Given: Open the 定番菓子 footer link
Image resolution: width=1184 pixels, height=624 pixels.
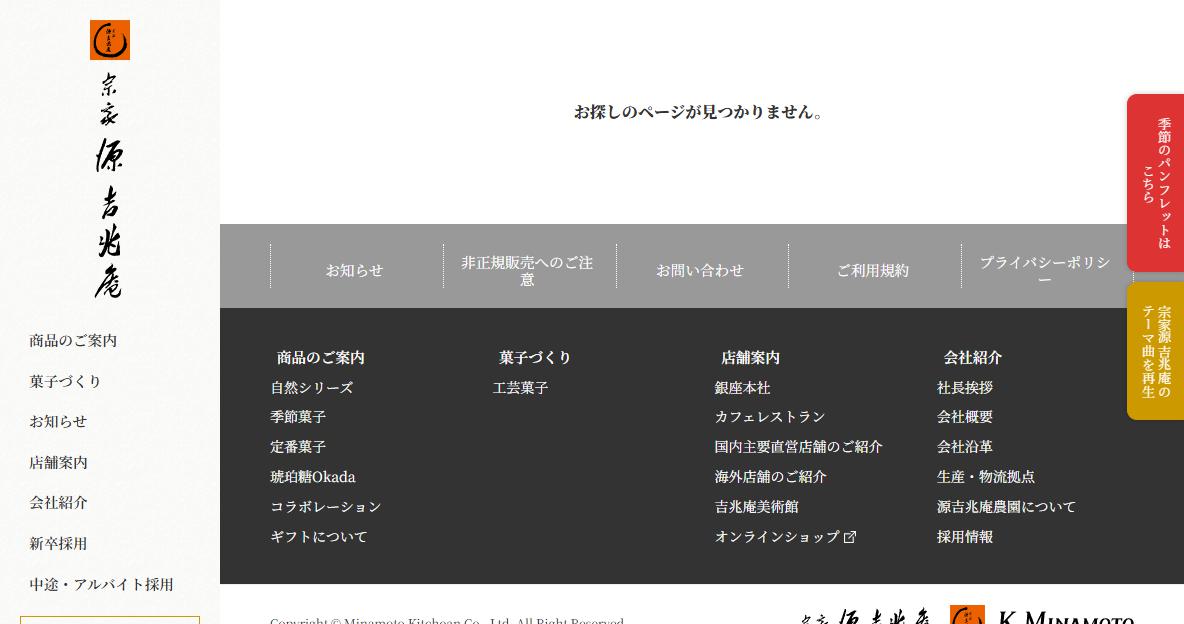Looking at the screenshot, I should tap(298, 447).
